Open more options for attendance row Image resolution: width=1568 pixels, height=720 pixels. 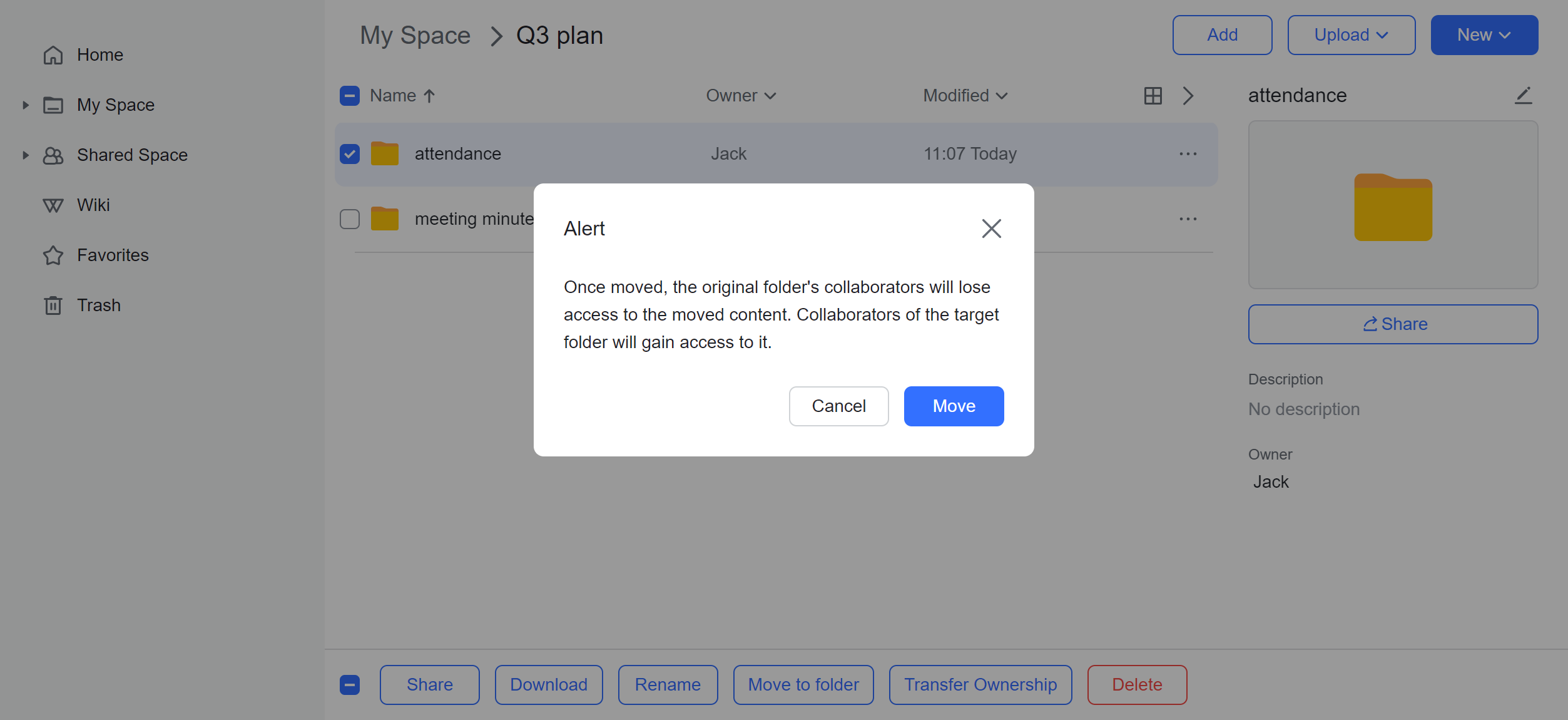coord(1188,154)
